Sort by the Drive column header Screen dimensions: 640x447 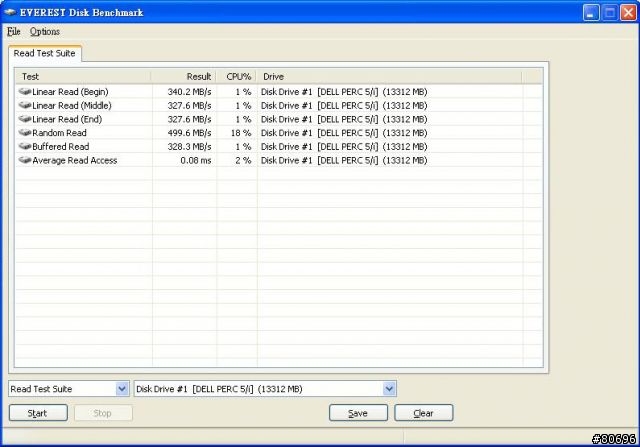[389, 76]
